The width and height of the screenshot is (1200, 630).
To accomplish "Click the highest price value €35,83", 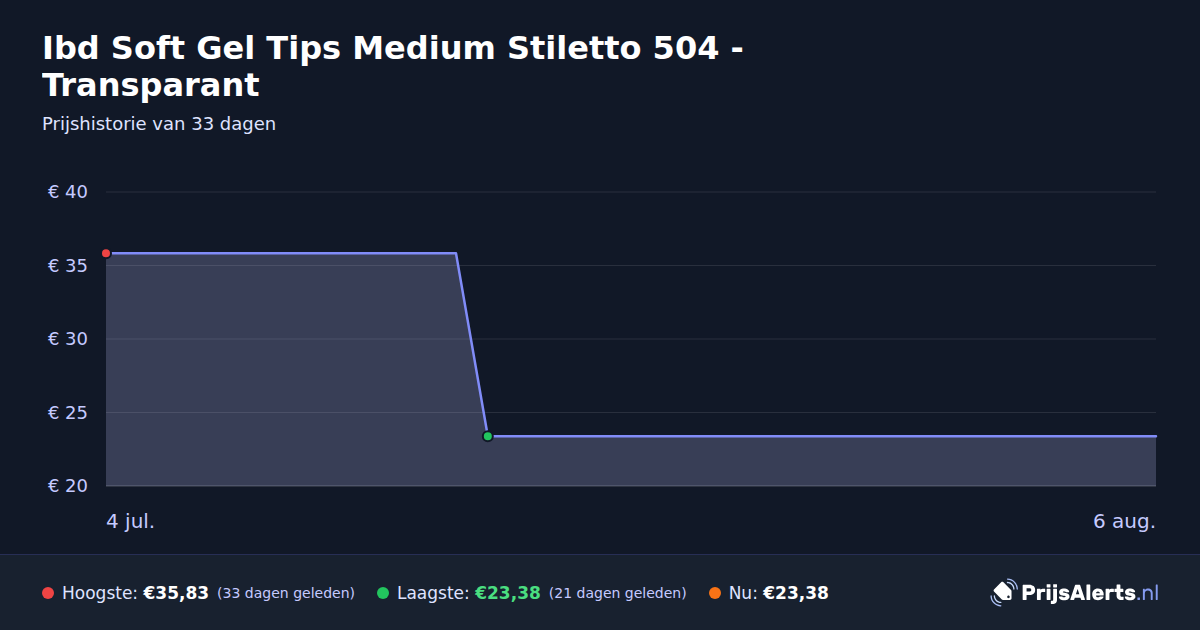I will click(176, 593).
